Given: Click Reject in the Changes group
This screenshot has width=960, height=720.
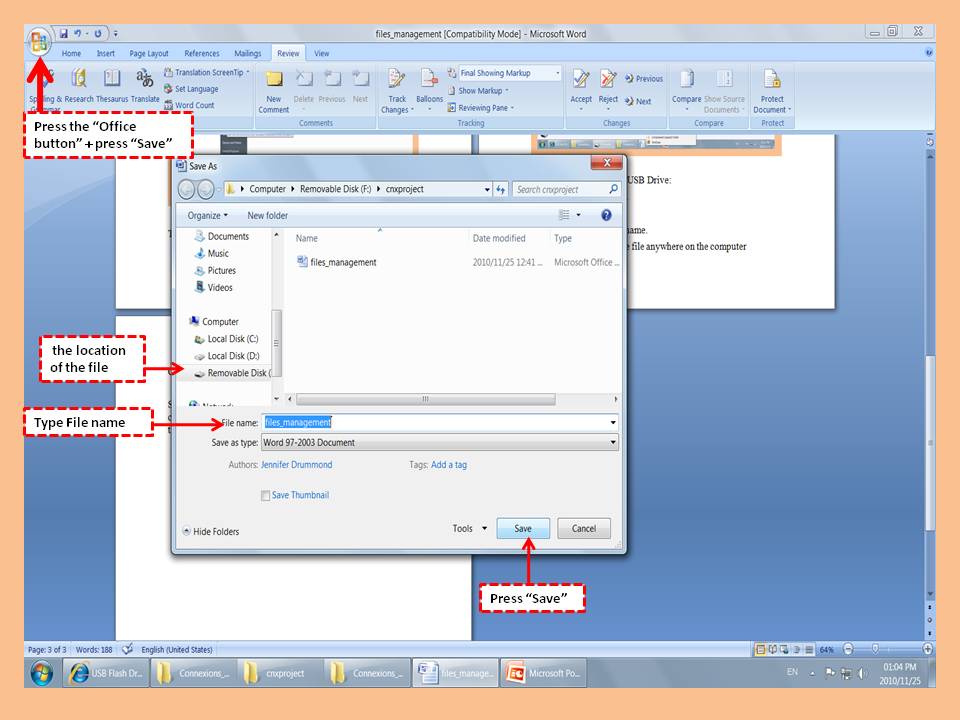Looking at the screenshot, I should (608, 89).
